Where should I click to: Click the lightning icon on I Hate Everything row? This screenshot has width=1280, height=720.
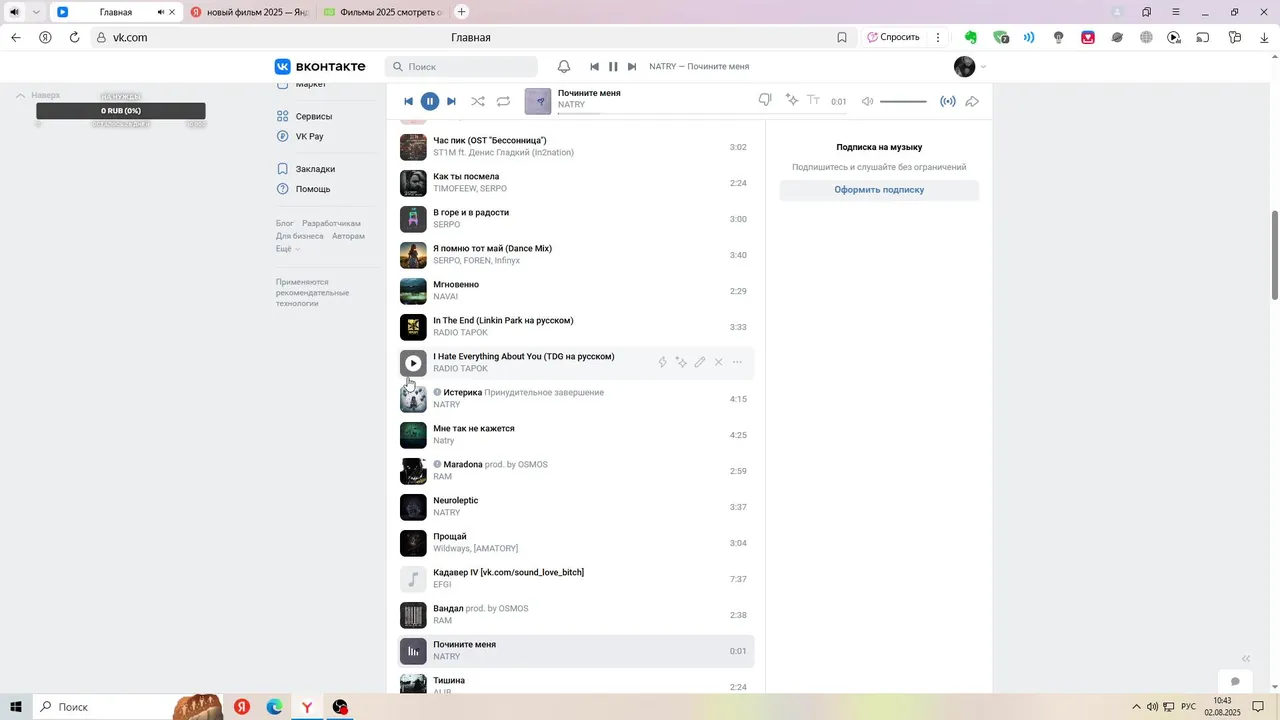click(x=662, y=362)
